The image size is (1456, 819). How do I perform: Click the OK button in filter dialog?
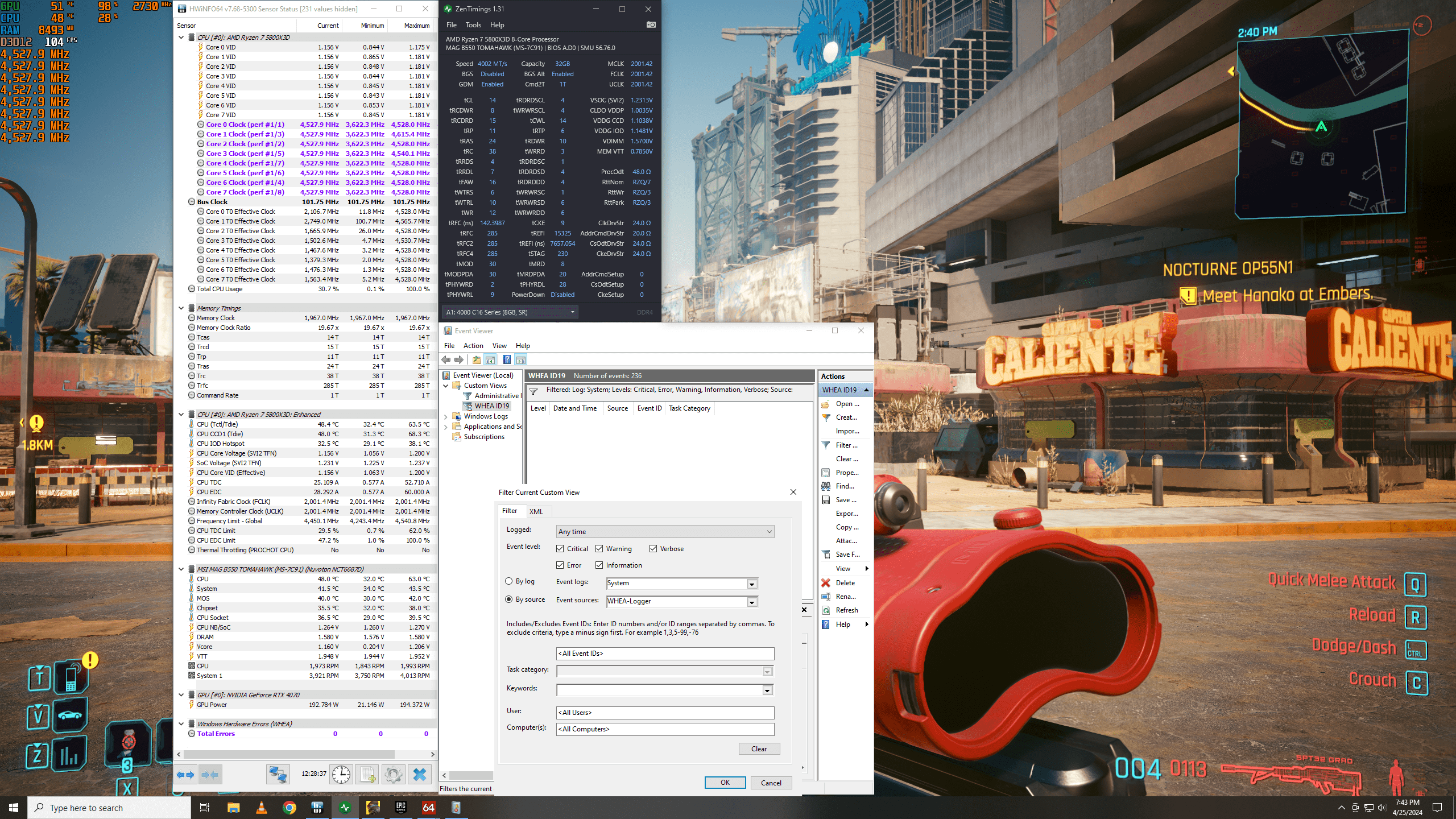(x=725, y=783)
